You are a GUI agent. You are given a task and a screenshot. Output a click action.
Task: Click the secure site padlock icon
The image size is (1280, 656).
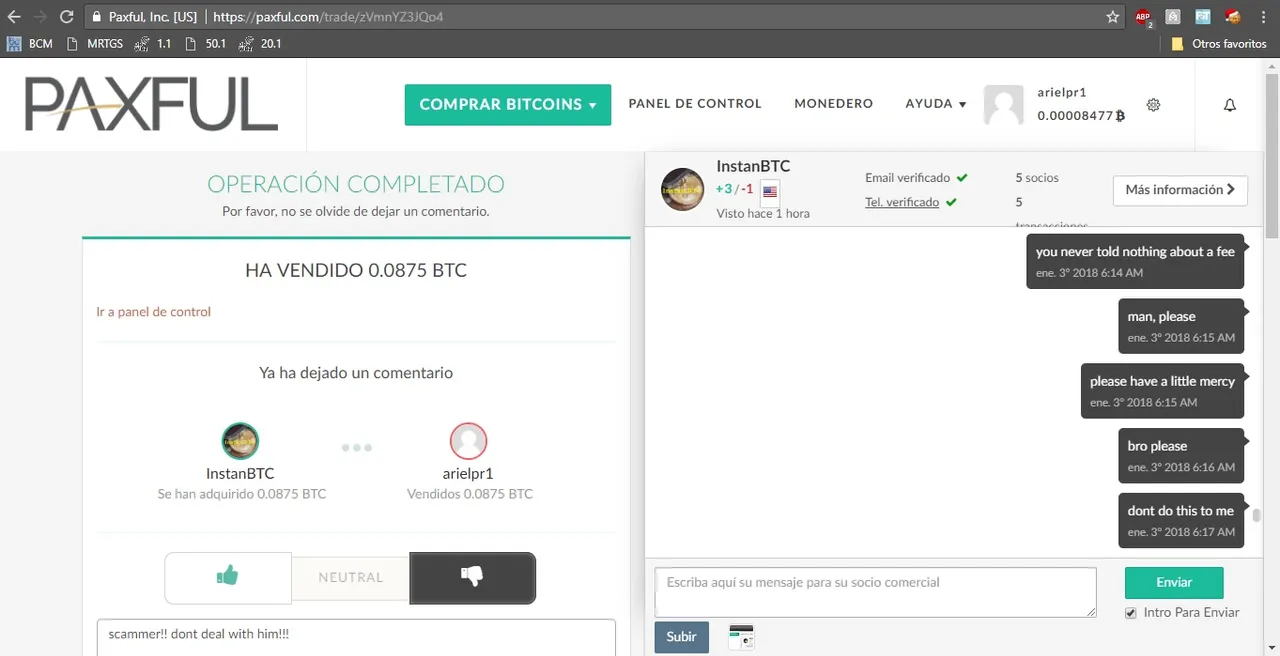[x=96, y=17]
